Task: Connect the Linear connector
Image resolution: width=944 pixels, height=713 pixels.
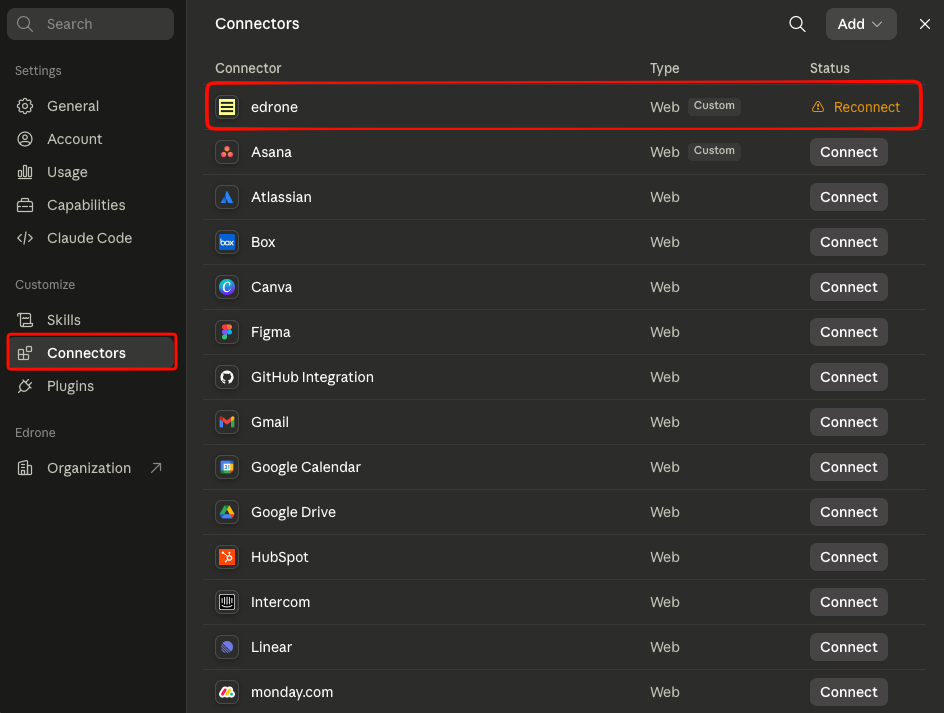Action: 849,647
